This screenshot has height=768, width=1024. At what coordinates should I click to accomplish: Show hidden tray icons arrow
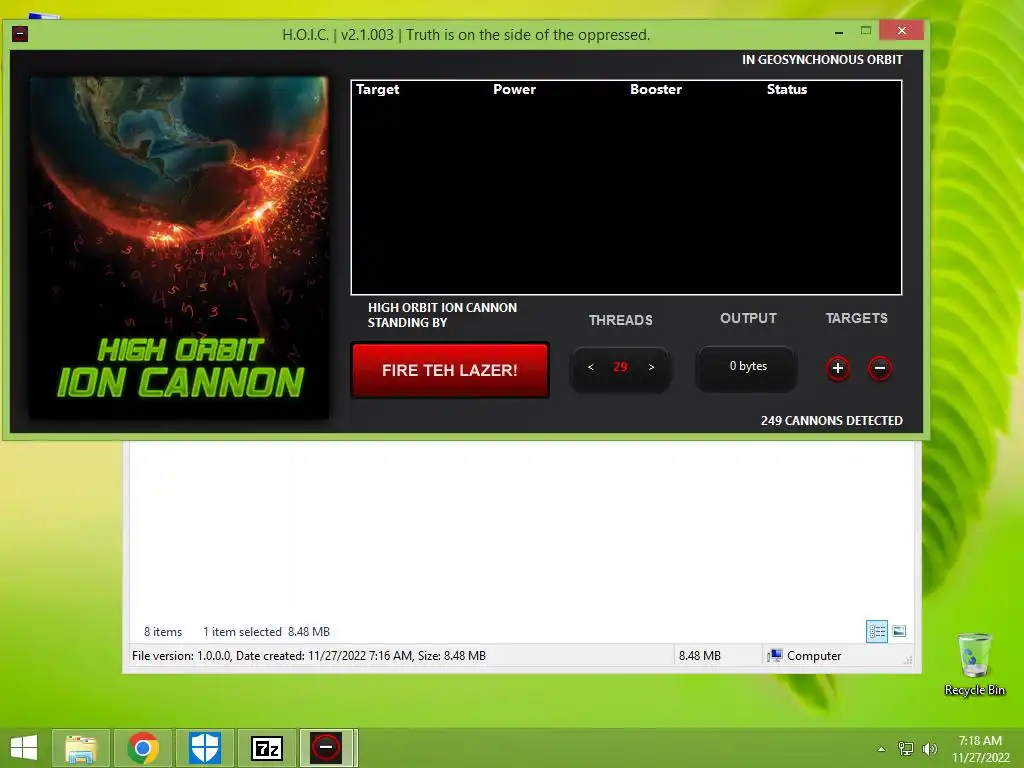pos(882,749)
